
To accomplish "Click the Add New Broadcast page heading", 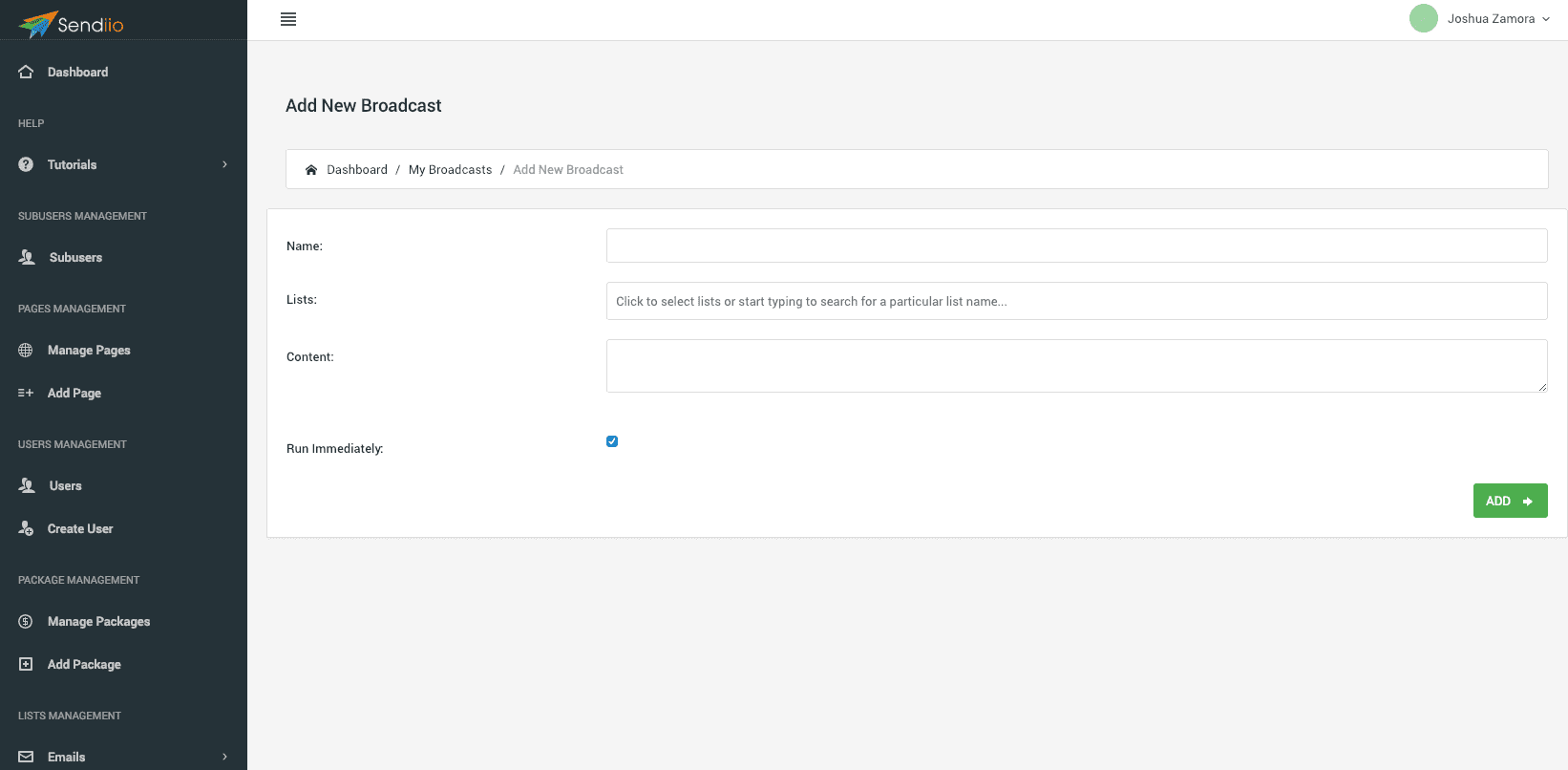I will pos(363,105).
